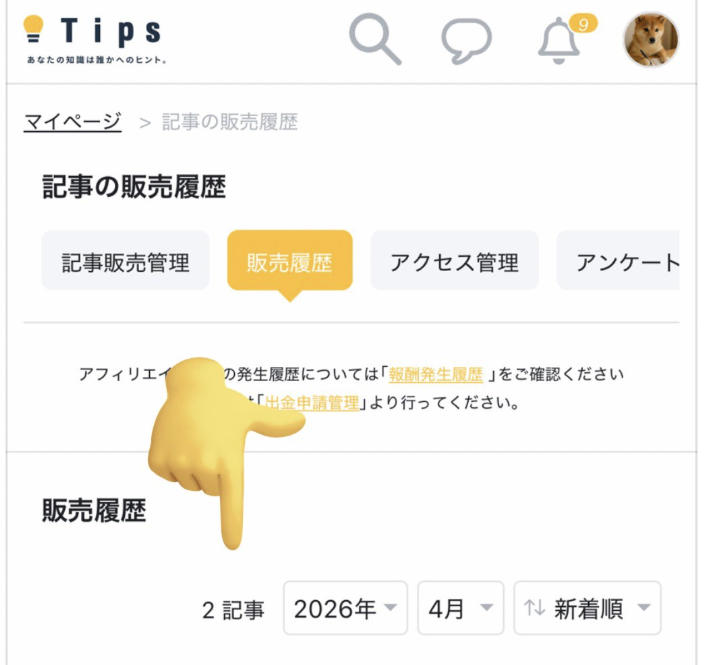Open messages via the speech bubble icon
708x665 pixels.
point(466,41)
